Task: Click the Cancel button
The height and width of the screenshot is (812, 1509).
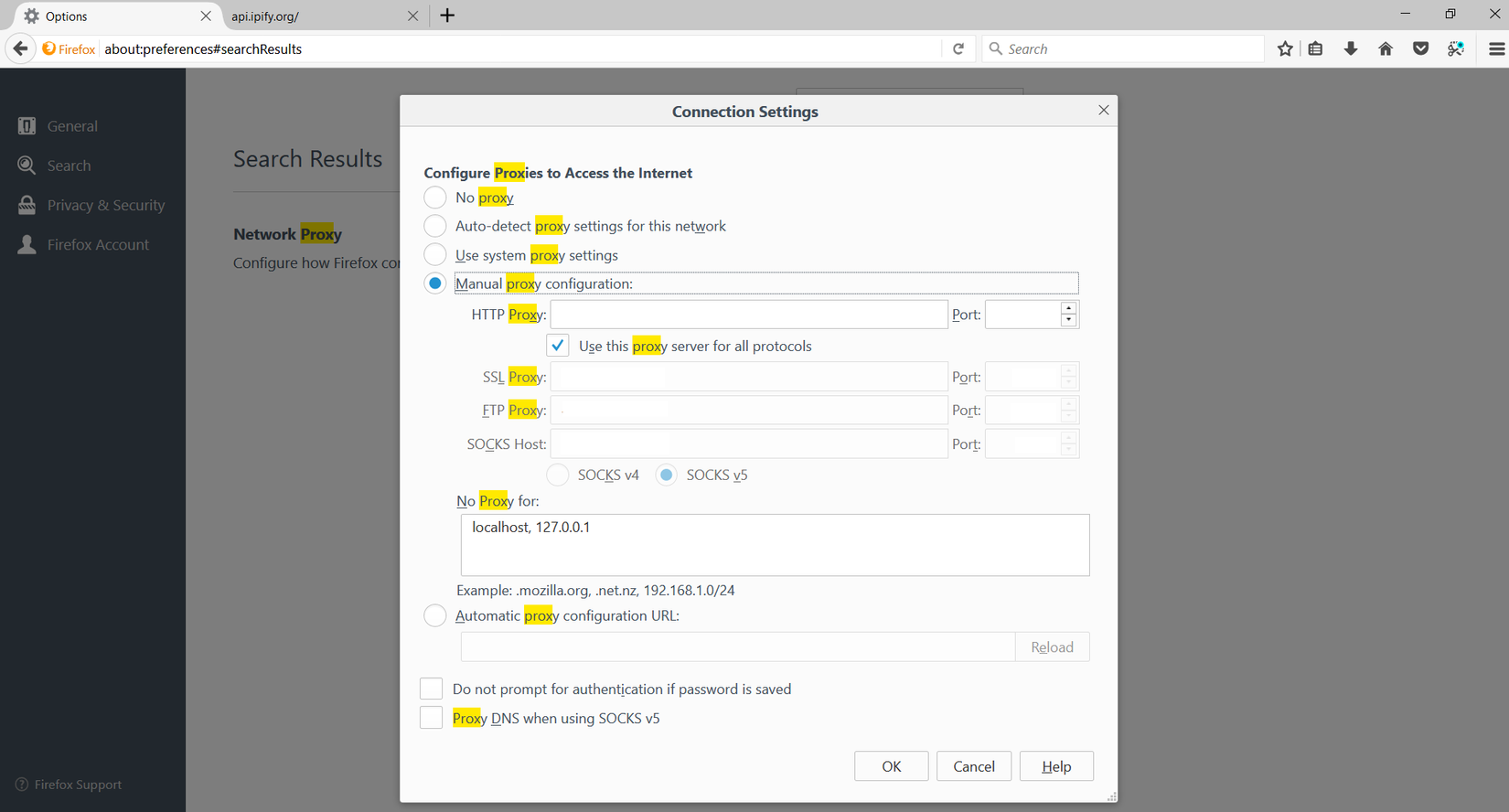Action: (973, 766)
